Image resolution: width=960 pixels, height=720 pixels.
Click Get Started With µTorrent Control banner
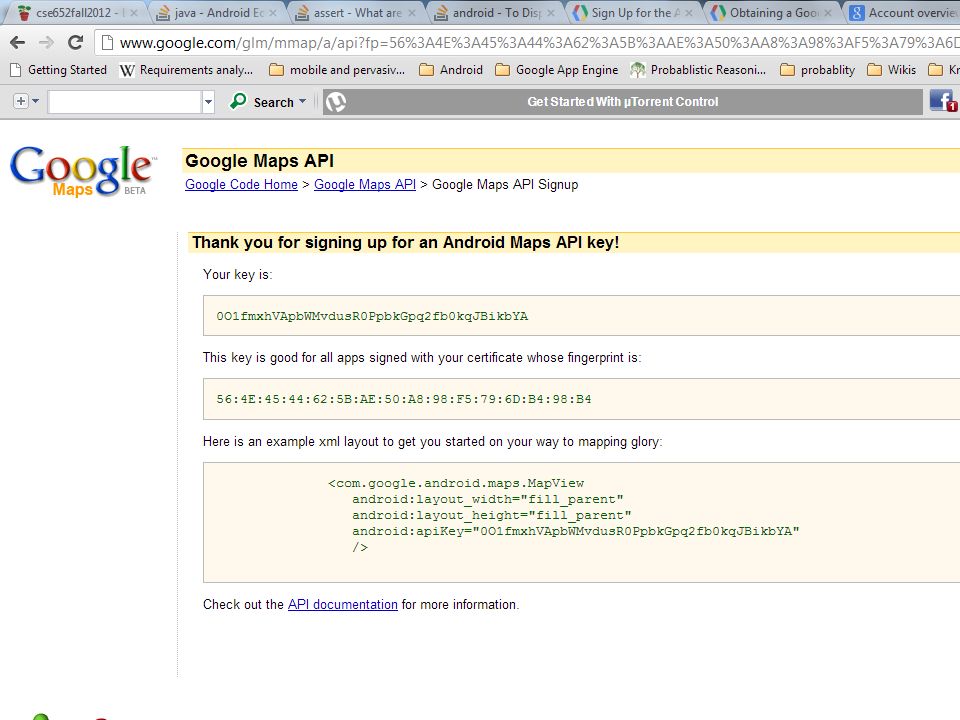623,102
